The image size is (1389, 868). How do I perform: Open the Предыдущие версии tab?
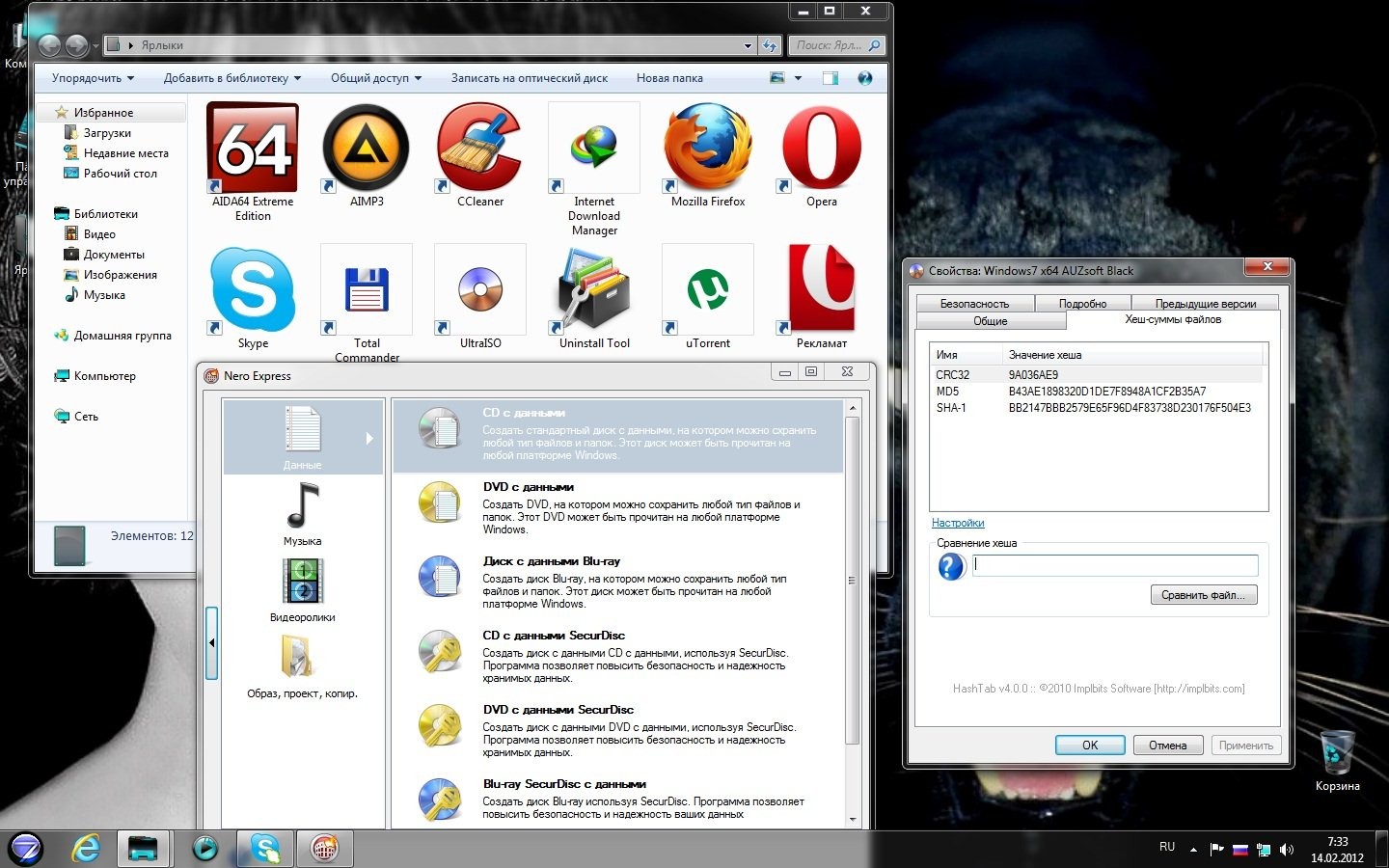point(1206,303)
